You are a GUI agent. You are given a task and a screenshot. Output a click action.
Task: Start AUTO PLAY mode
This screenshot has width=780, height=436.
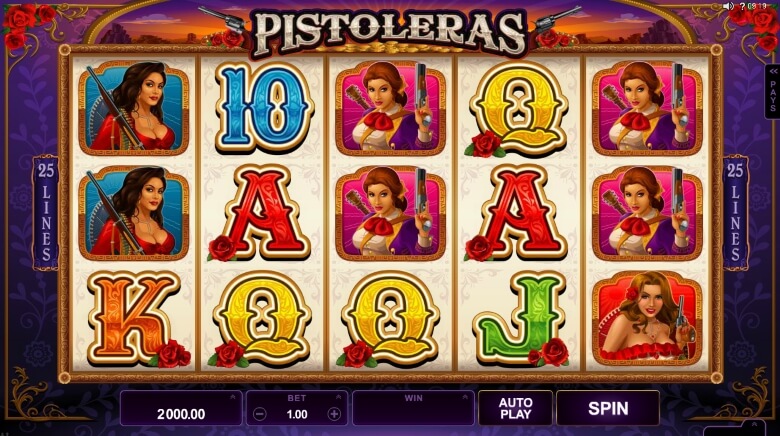coord(515,408)
